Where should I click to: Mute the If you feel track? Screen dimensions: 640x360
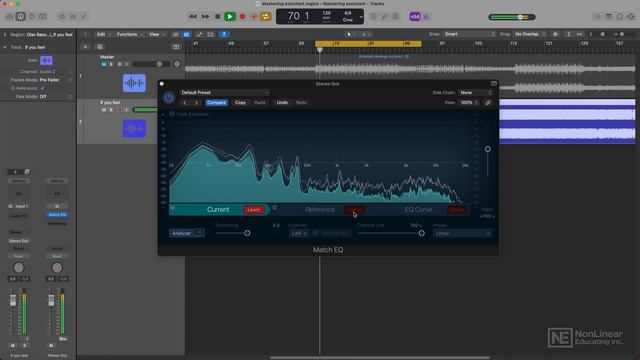point(104,110)
